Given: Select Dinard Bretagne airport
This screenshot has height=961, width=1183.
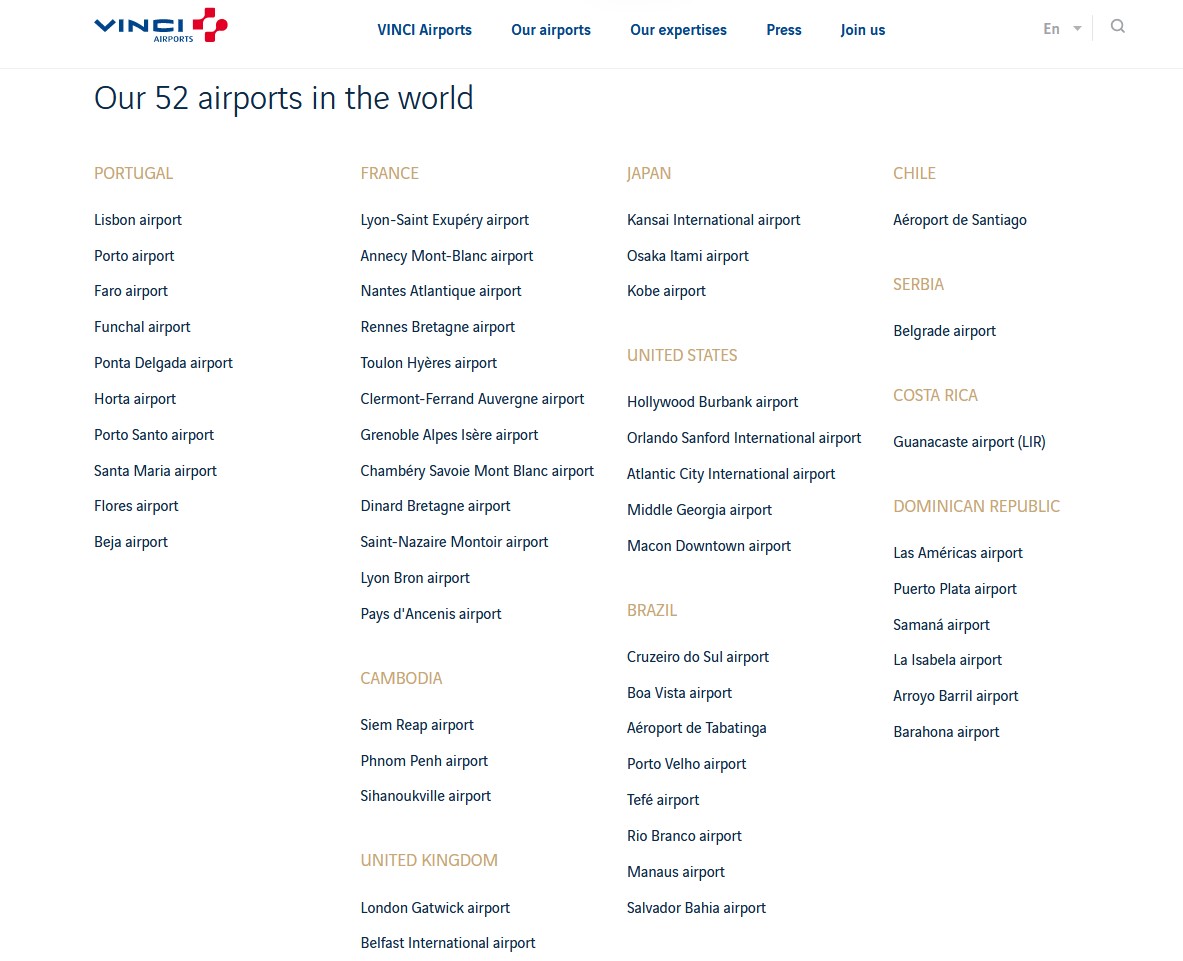Looking at the screenshot, I should [x=435, y=506].
